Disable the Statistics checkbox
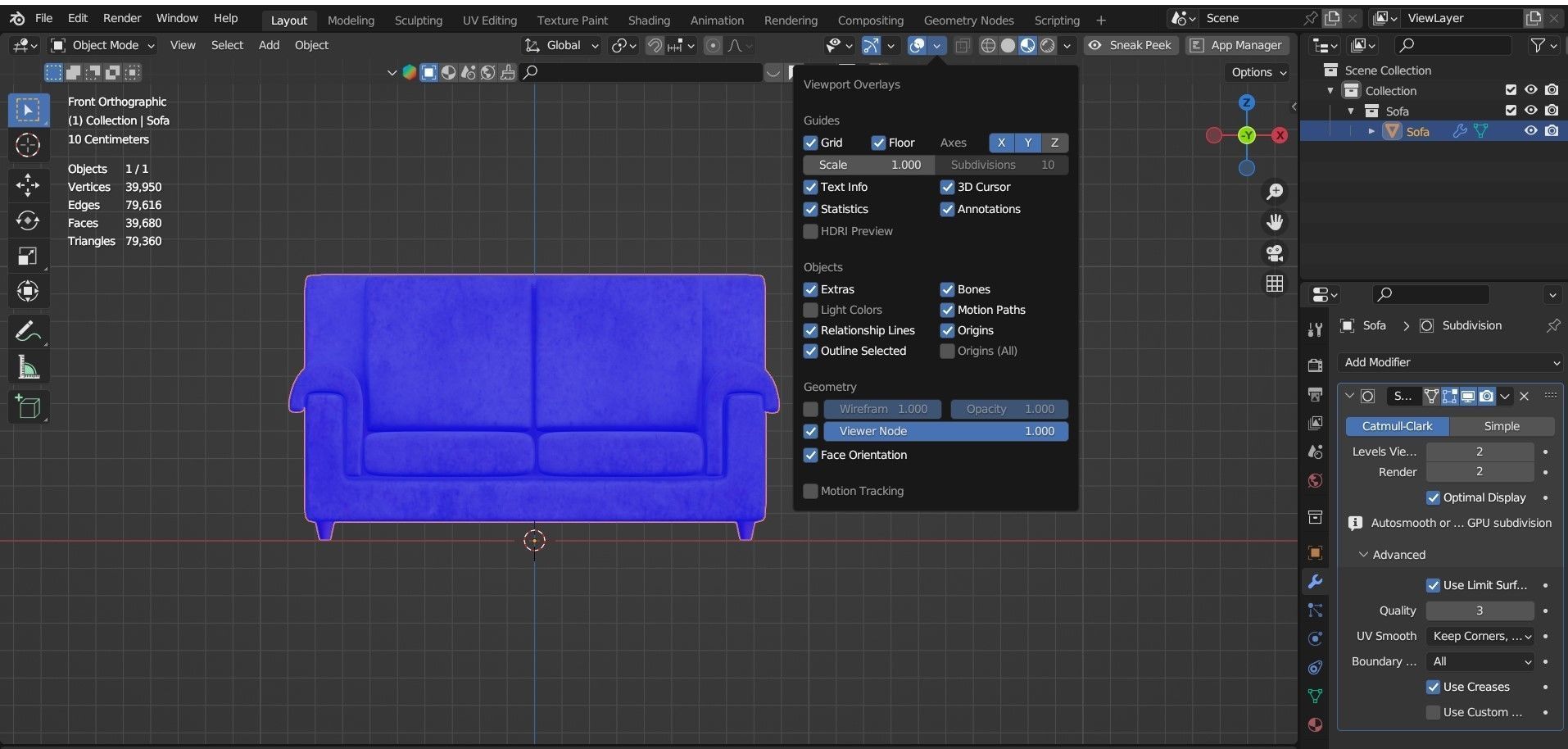Image resolution: width=1568 pixels, height=749 pixels. click(811, 209)
